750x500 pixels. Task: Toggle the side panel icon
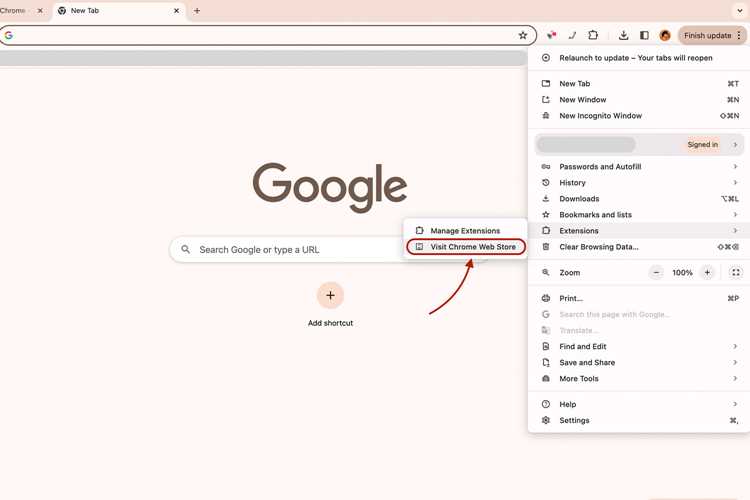click(x=644, y=35)
